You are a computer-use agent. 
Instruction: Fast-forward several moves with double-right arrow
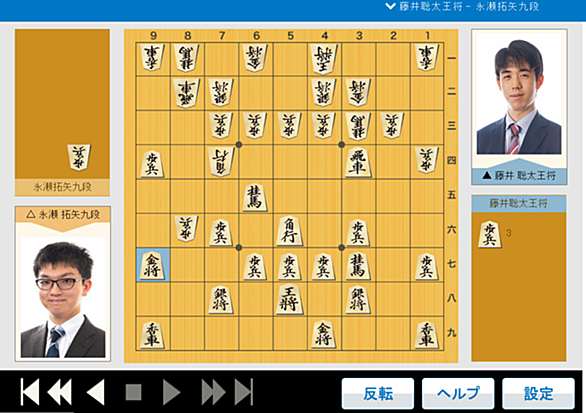click(x=213, y=392)
